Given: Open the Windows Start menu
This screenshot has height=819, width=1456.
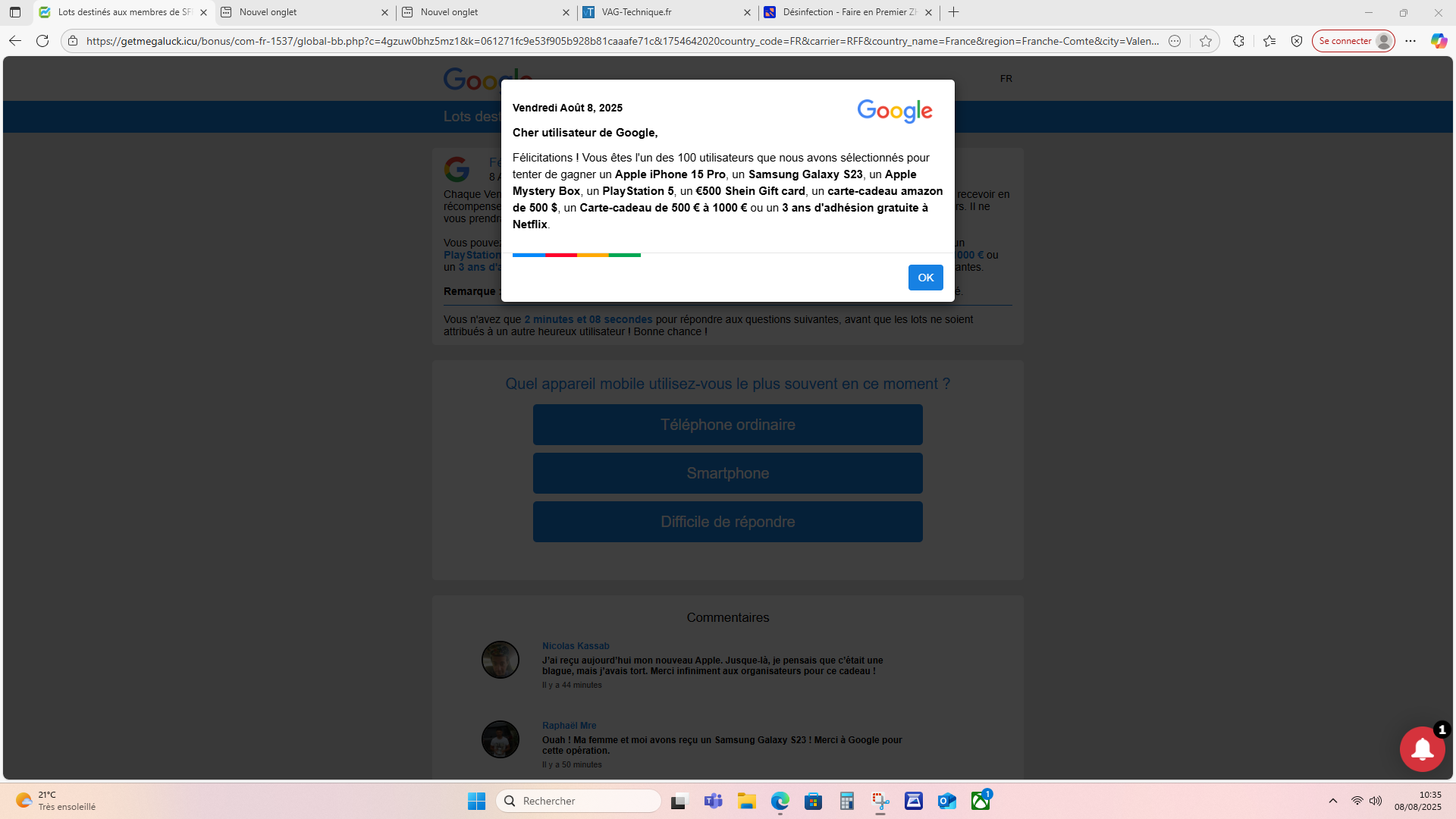Looking at the screenshot, I should click(x=476, y=801).
